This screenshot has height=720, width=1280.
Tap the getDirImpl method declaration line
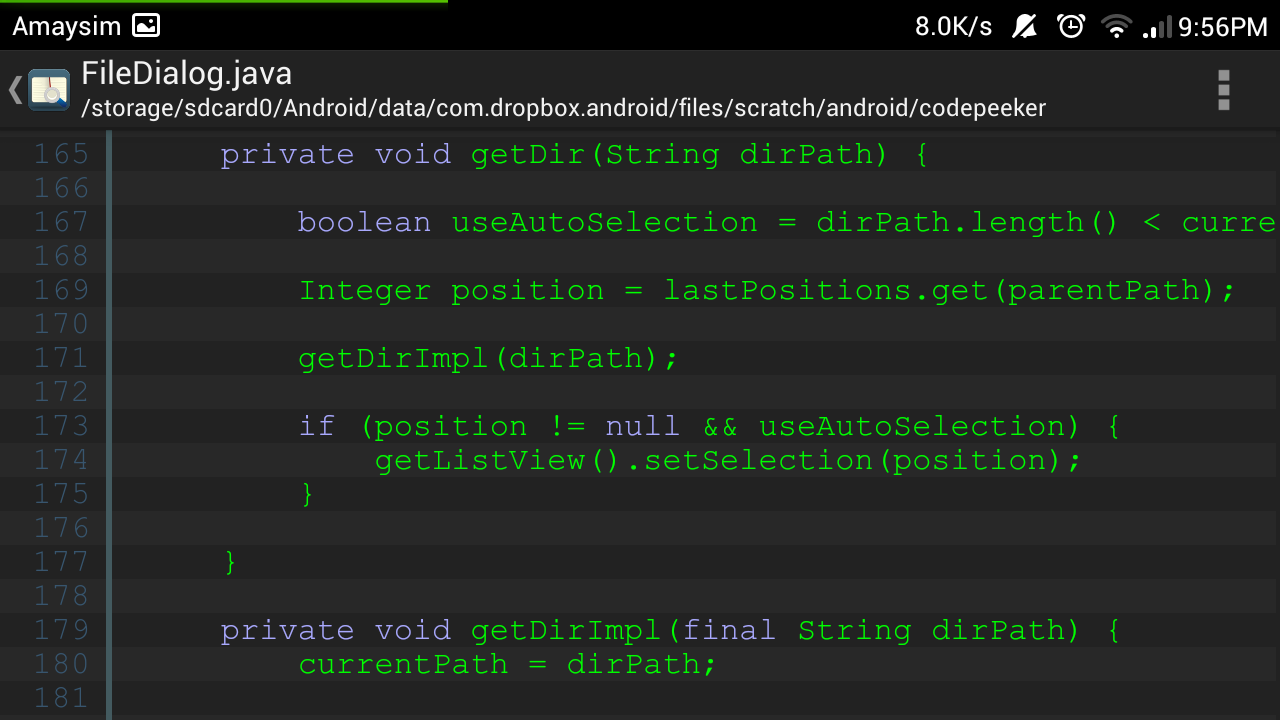coord(670,631)
